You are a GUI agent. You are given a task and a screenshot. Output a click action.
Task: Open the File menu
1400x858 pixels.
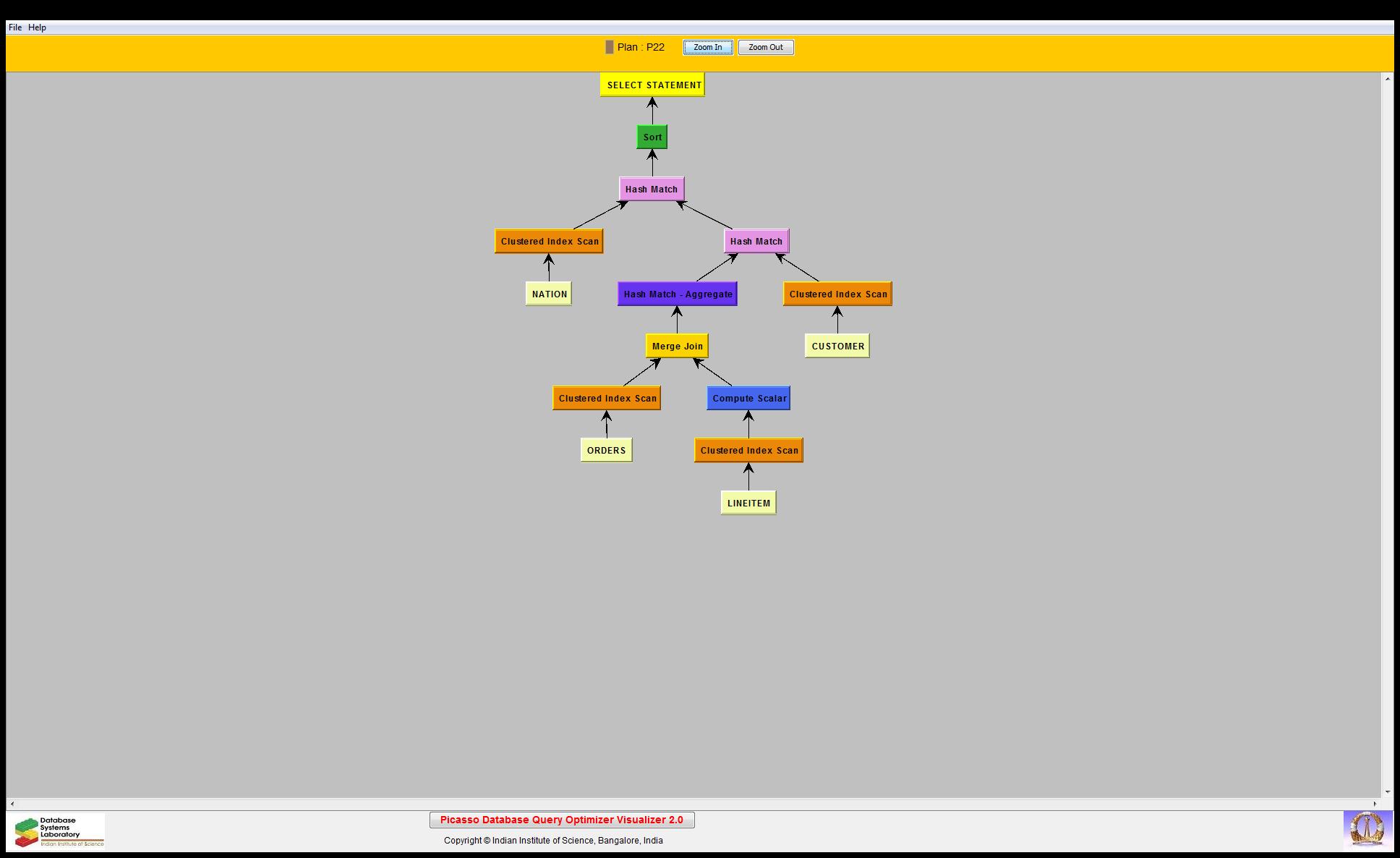[x=14, y=27]
